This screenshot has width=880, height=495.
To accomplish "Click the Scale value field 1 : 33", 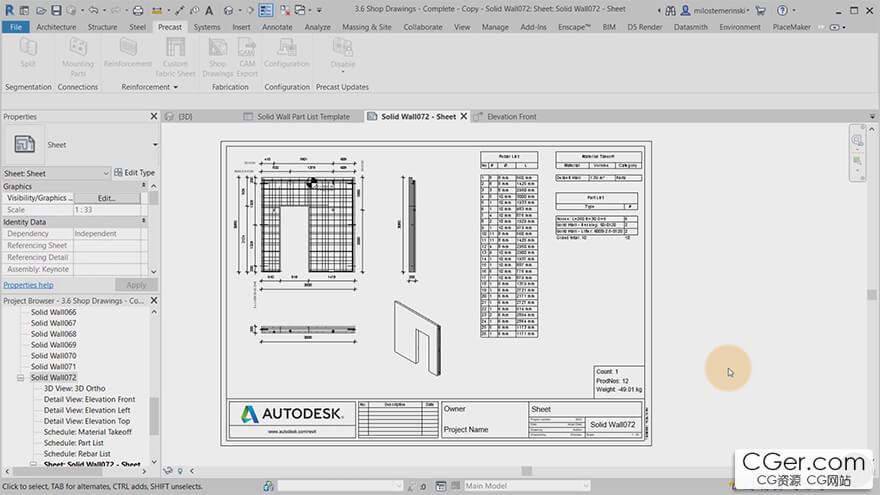I will point(107,210).
